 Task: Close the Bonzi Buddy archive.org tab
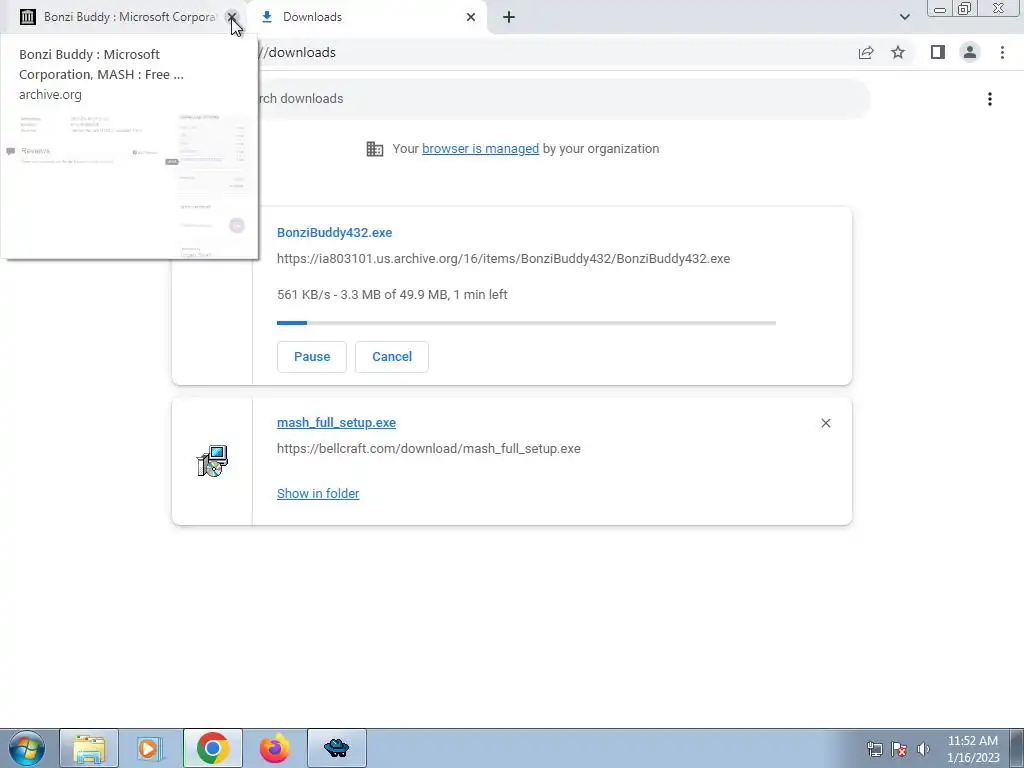point(231,17)
